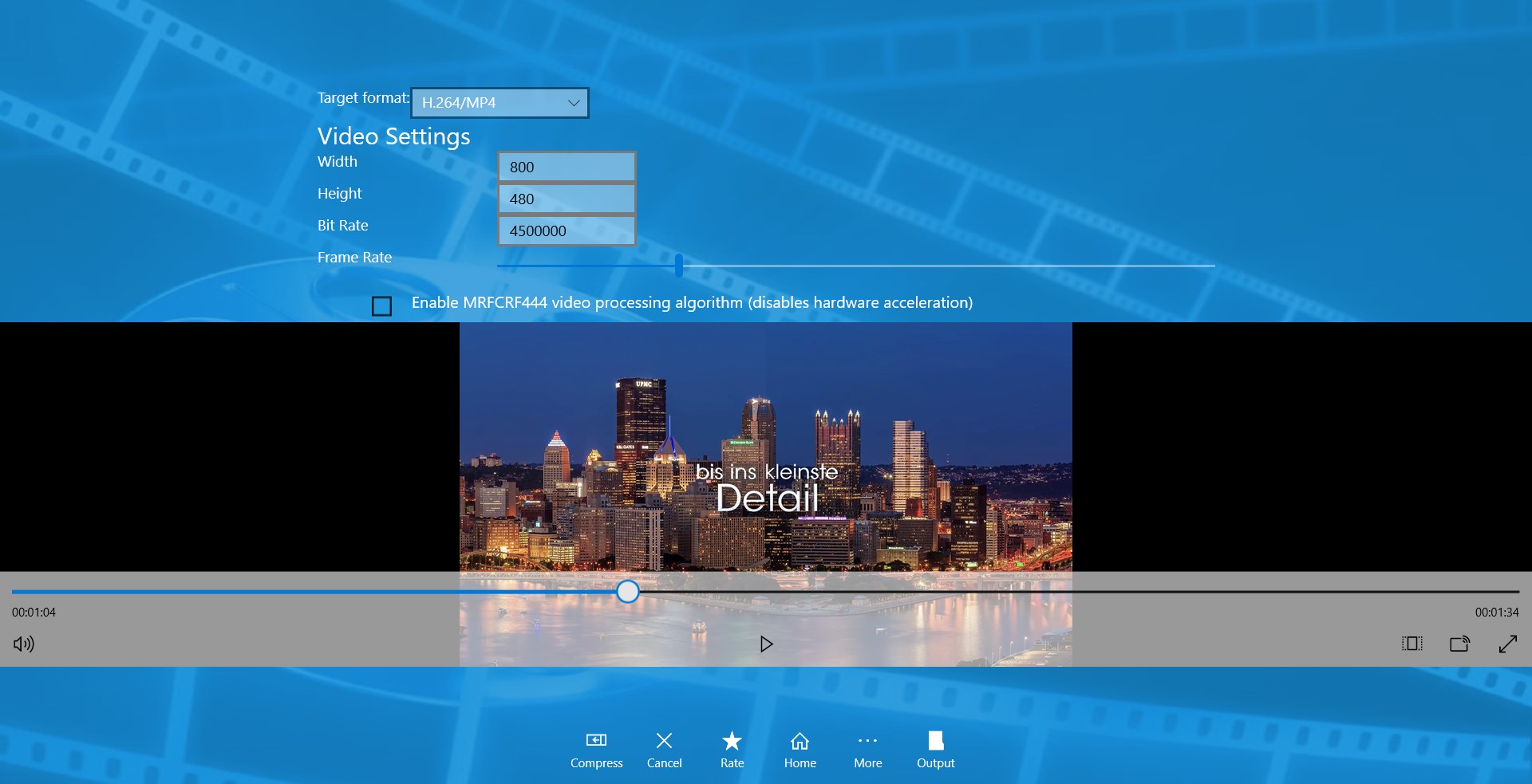Click the Bit Rate label
Image resolution: width=1532 pixels, height=784 pixels.
tap(343, 226)
